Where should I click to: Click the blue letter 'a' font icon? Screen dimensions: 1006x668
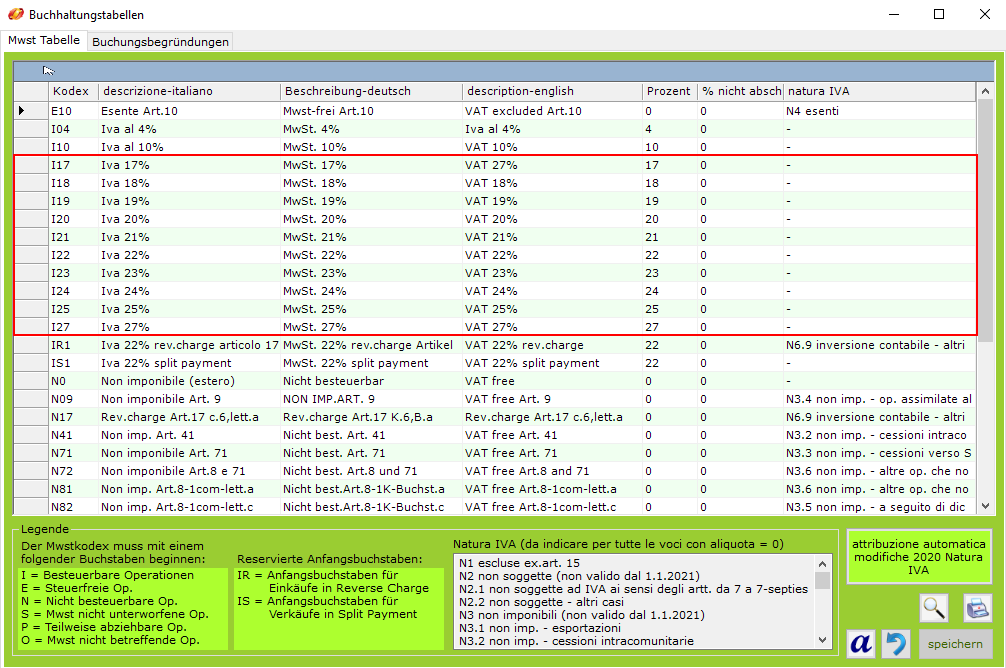coord(861,645)
